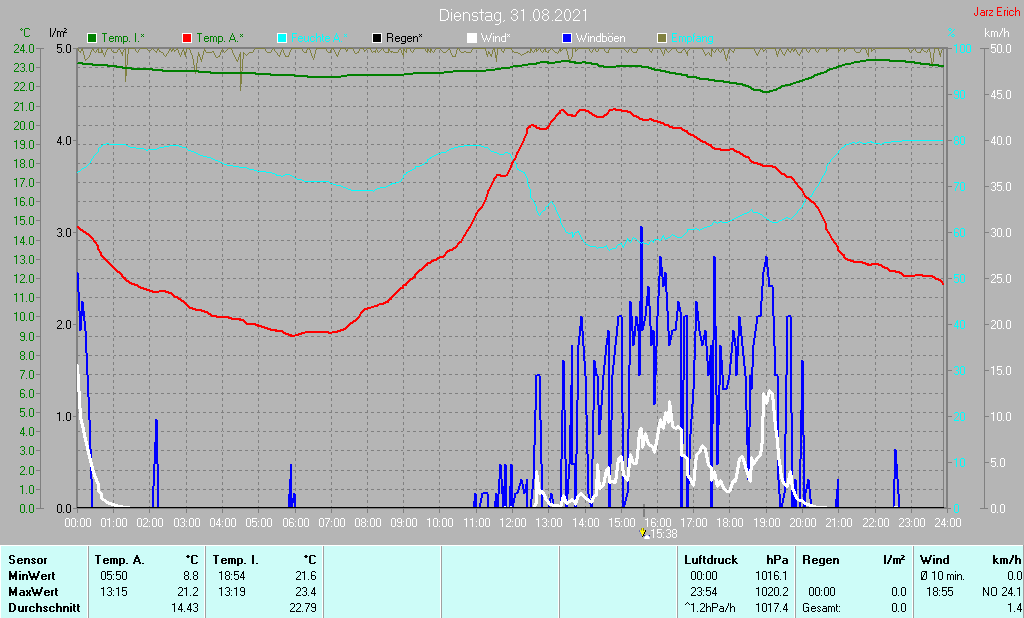Image resolution: width=1024 pixels, height=618 pixels.
Task: Select the 'Feuchte A.*' legend label
Action: pyautogui.click(x=319, y=39)
